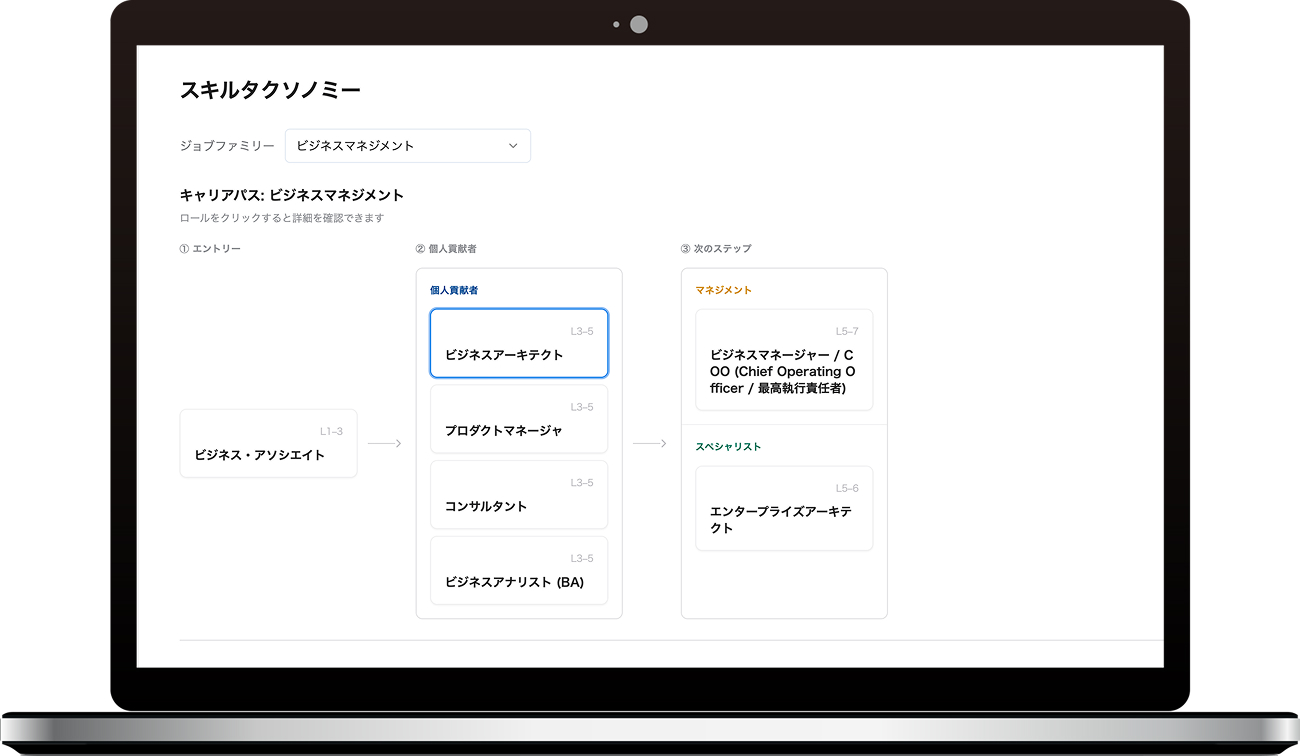Select the green スペシャリスト track label
This screenshot has height=756, width=1300.
click(x=728, y=447)
